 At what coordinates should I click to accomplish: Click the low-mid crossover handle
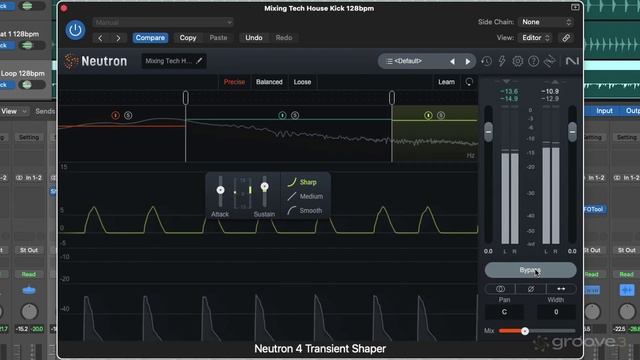(x=186, y=98)
